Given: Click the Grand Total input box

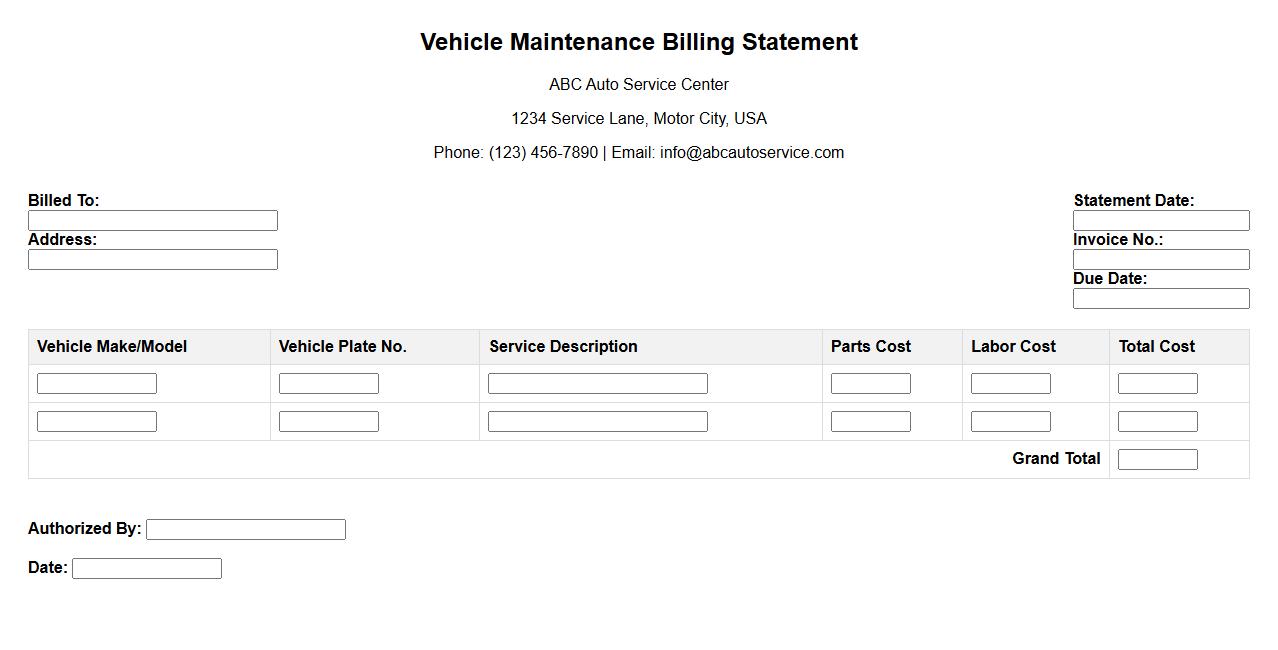Looking at the screenshot, I should (1158, 460).
